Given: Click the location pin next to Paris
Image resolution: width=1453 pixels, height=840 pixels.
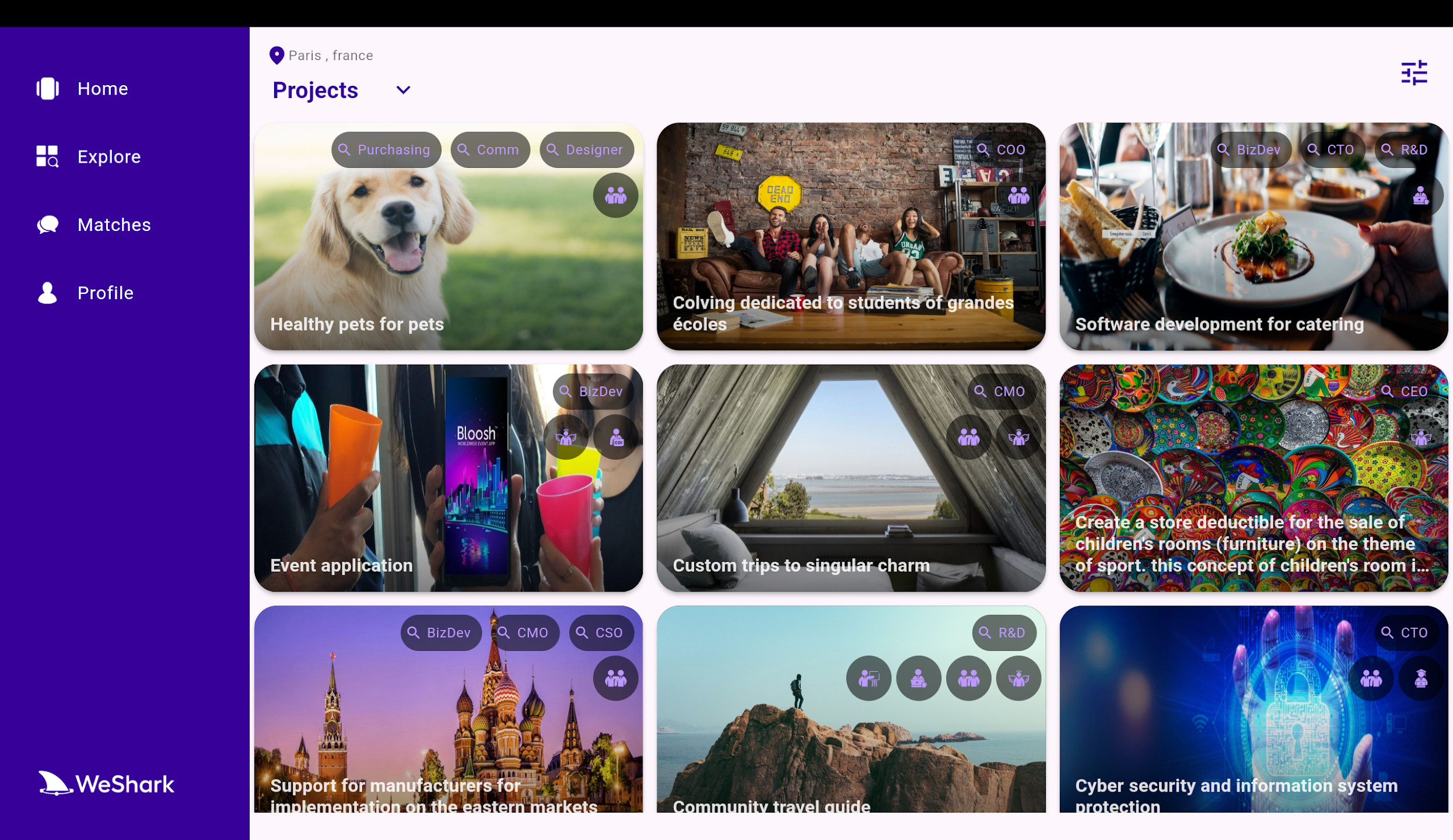Looking at the screenshot, I should 276,55.
